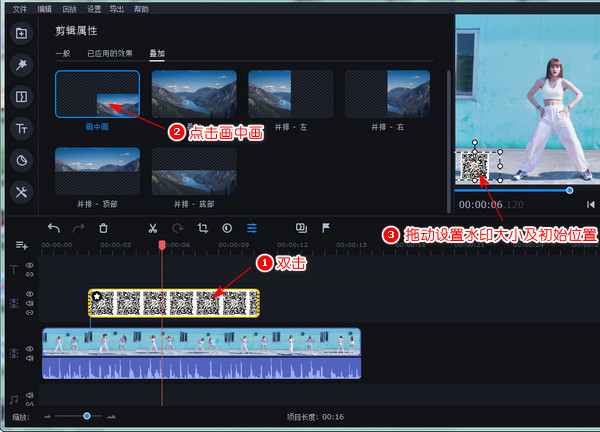
Task: Rotate clip with the rotate icon
Action: [178, 228]
